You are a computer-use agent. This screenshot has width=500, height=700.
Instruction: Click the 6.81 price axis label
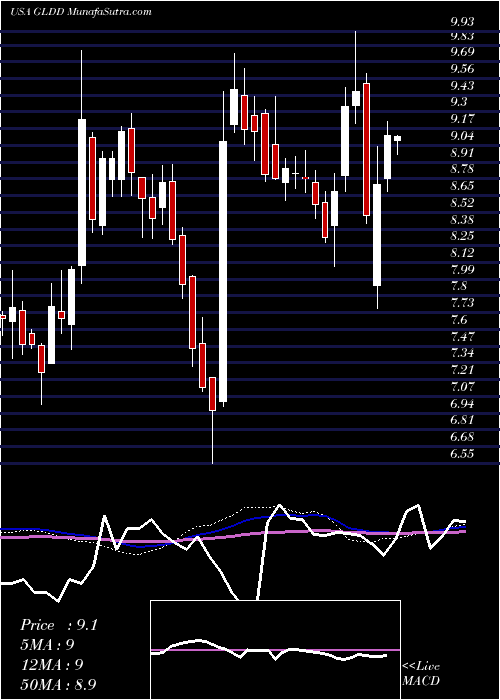click(x=462, y=419)
